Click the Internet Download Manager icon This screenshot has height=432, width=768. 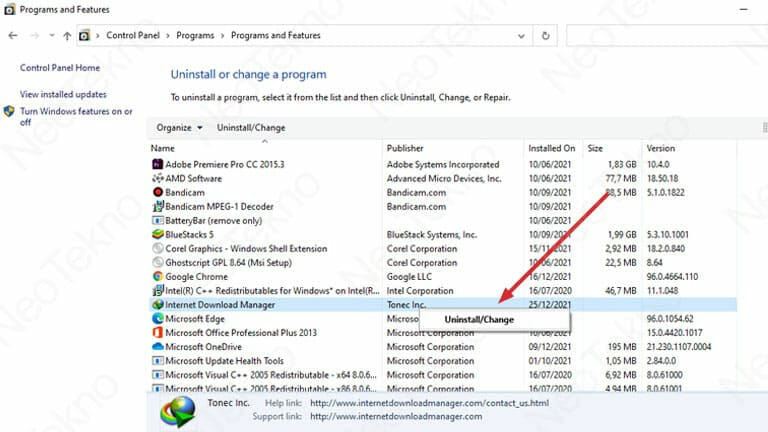click(157, 304)
